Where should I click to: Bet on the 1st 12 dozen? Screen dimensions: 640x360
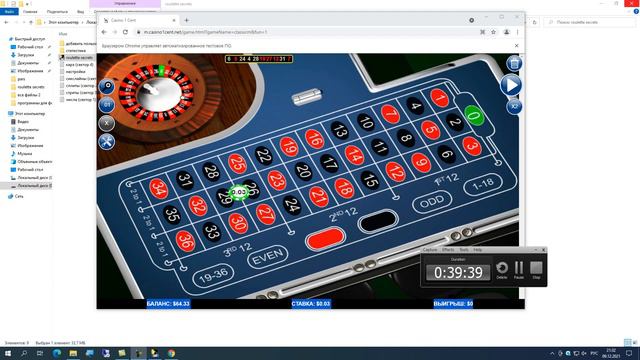446,180
